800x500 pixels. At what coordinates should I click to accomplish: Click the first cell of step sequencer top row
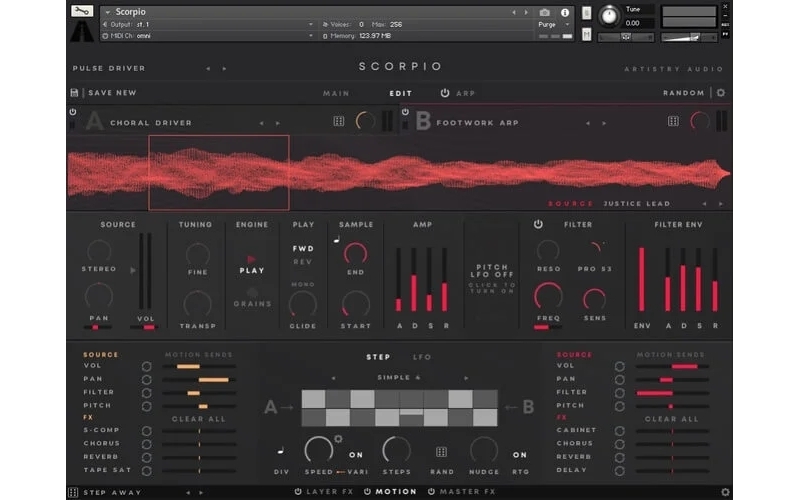coord(313,399)
